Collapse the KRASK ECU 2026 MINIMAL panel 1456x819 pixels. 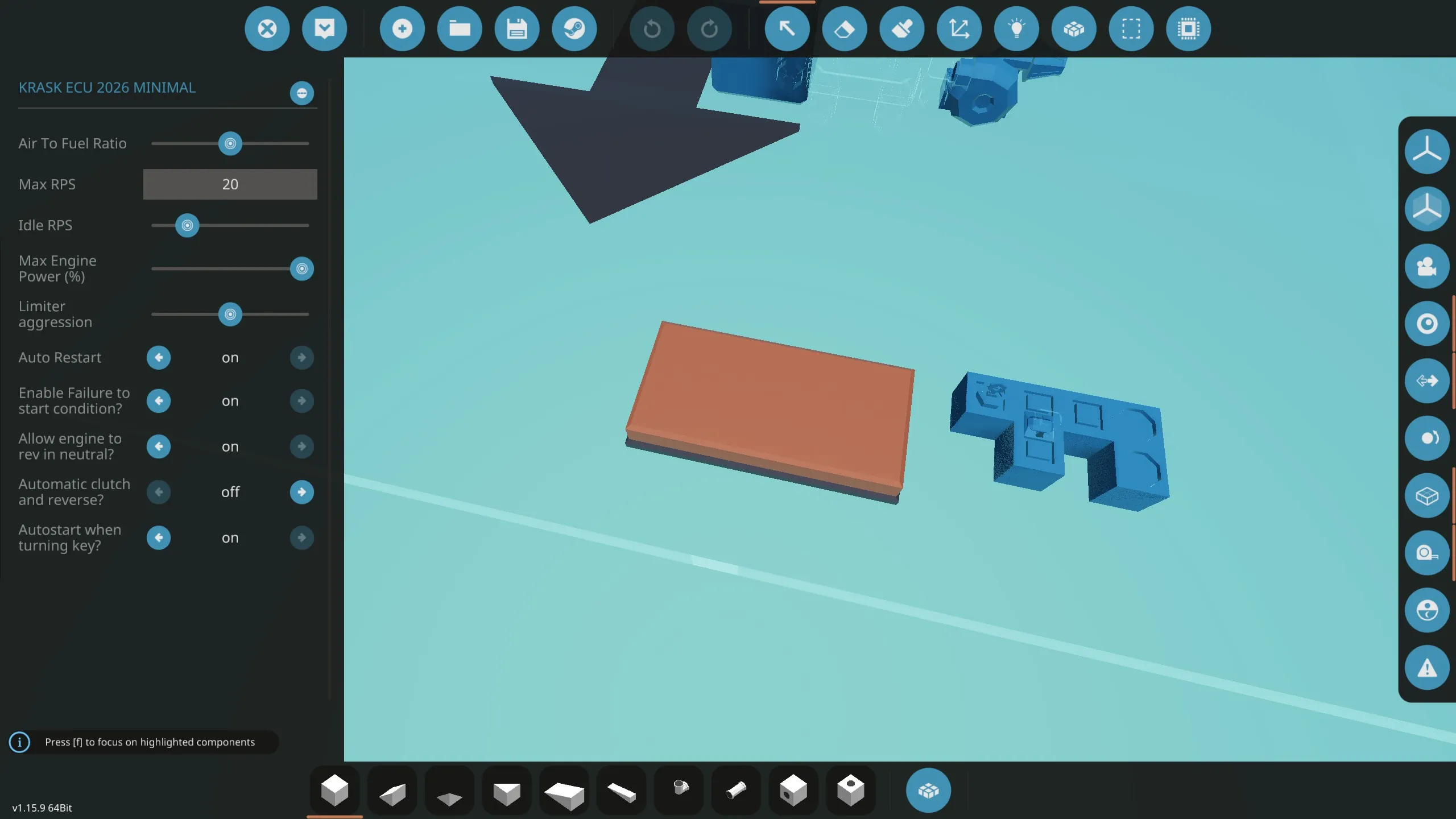tap(301, 93)
